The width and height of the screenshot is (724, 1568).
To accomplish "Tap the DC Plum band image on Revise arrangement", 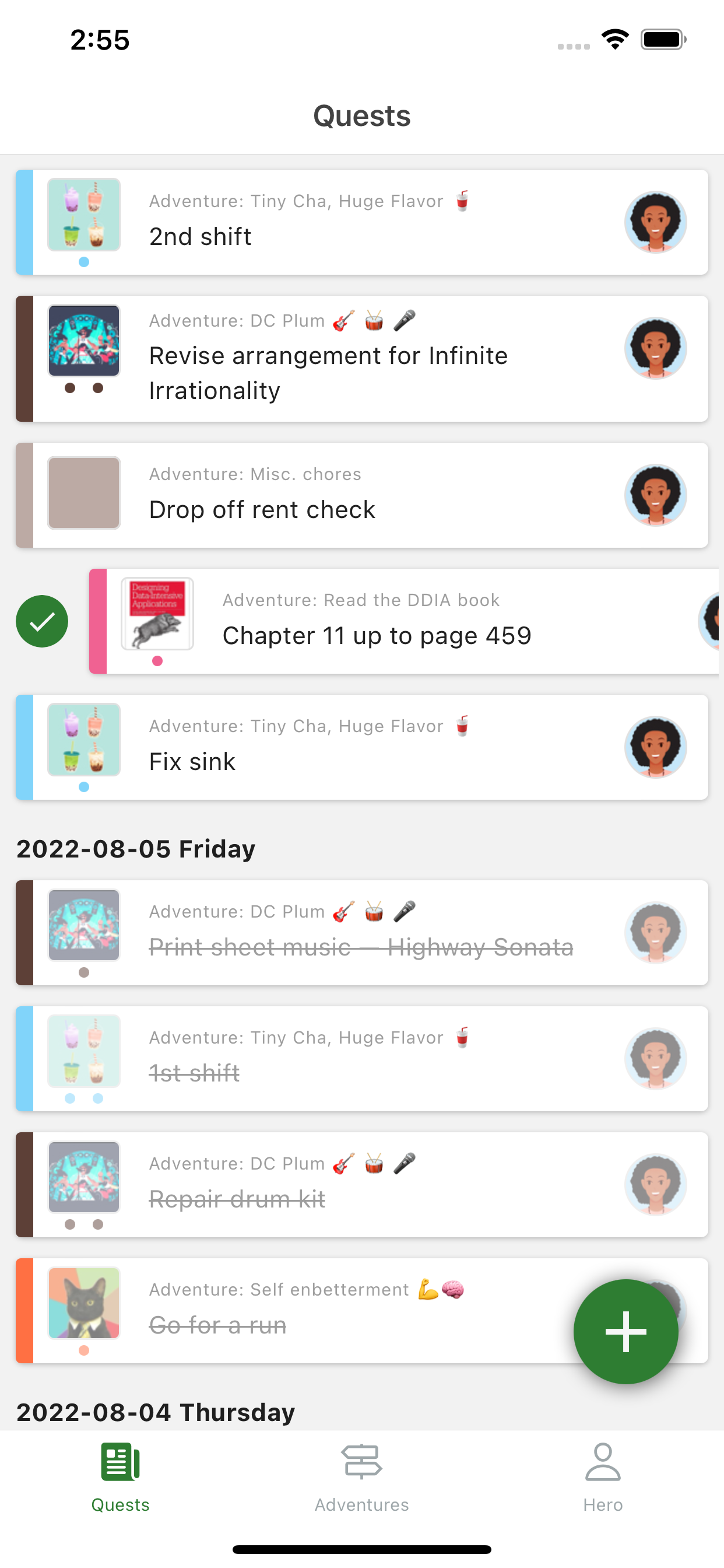I will (84, 341).
